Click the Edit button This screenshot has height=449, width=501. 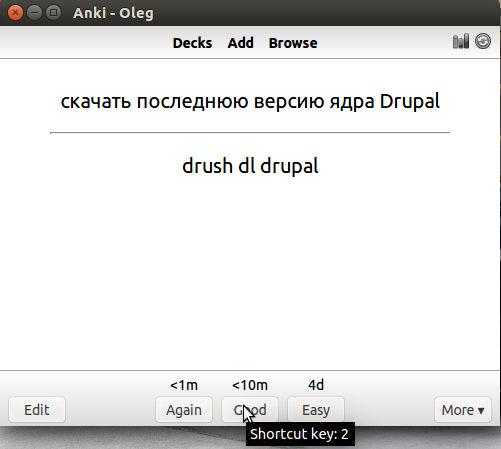click(x=37, y=410)
